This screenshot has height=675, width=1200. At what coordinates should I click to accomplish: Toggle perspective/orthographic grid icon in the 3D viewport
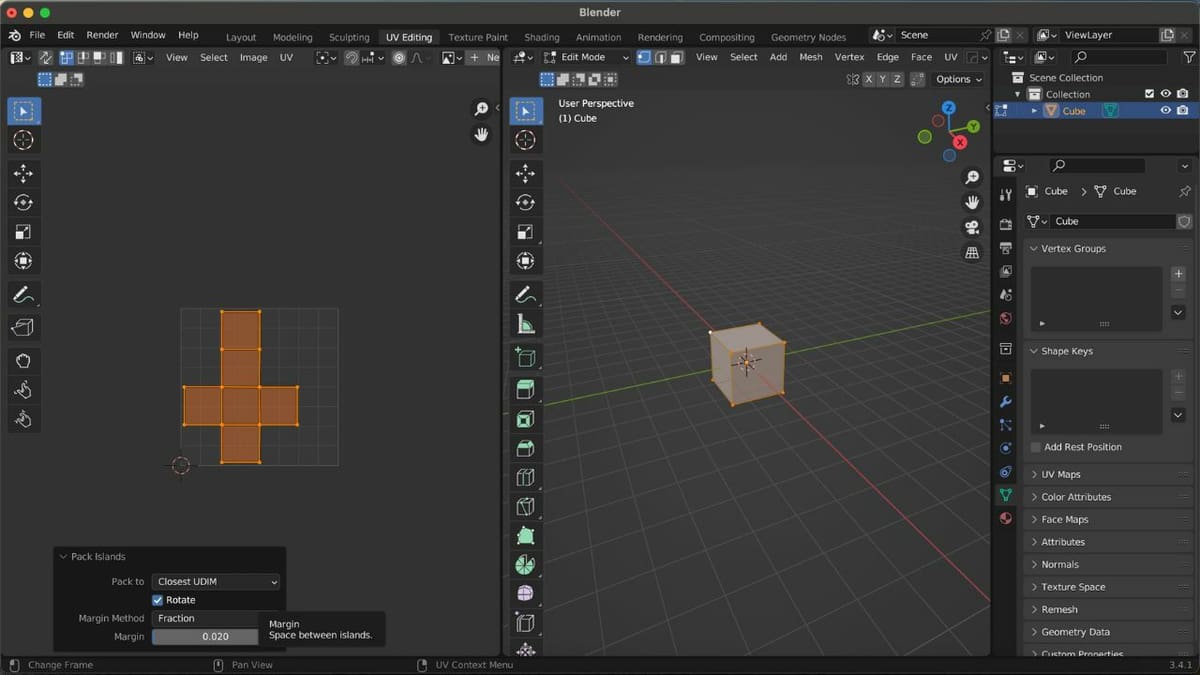point(972,253)
